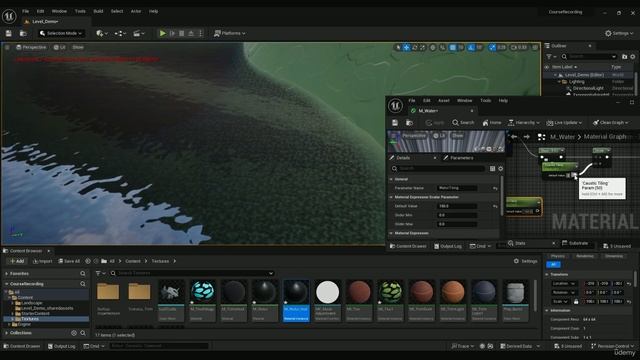Click the Content Browser asset search field
640x360 pixels.
pos(192,273)
